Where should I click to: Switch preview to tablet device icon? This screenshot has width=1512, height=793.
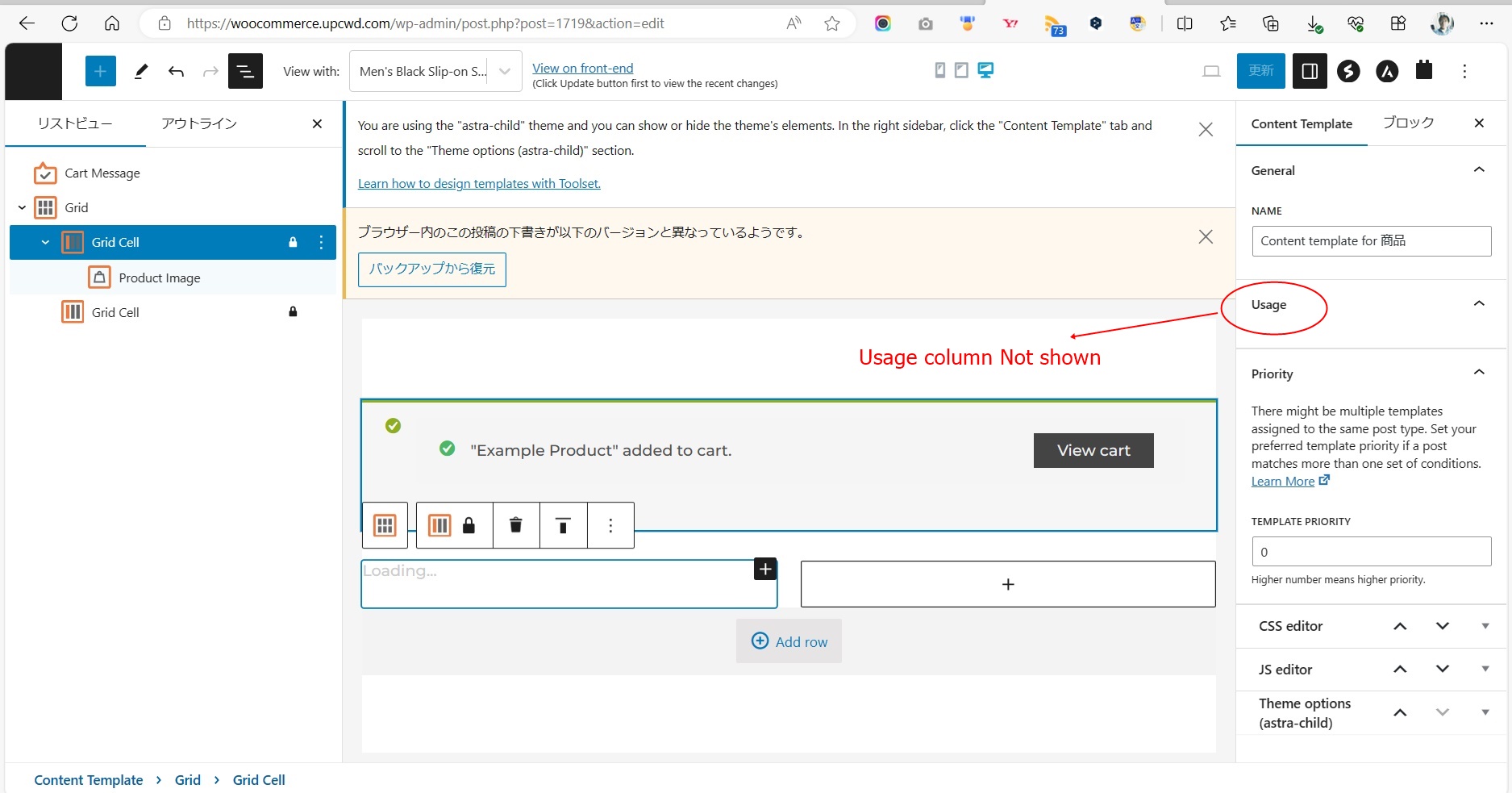coord(961,70)
